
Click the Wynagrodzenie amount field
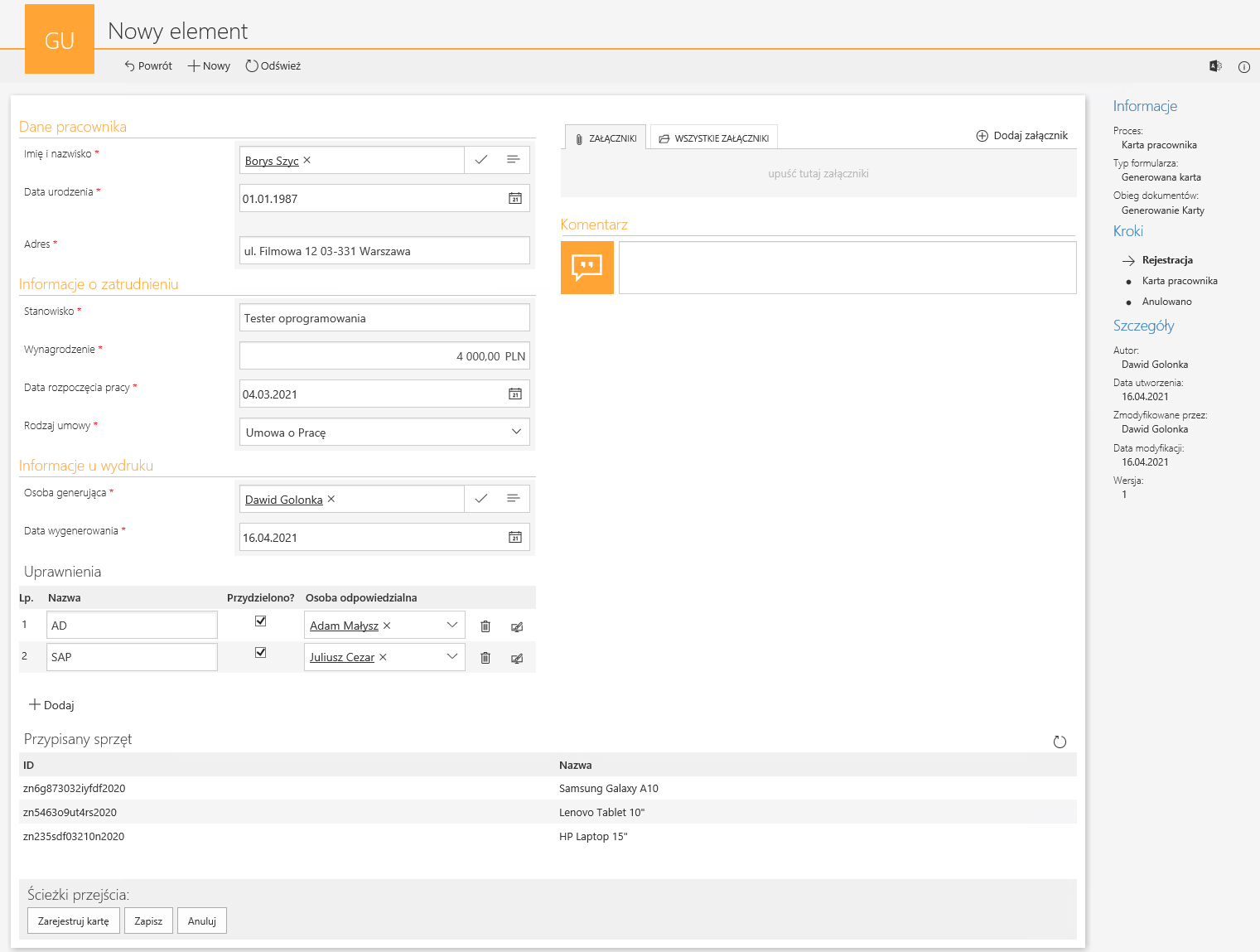384,355
